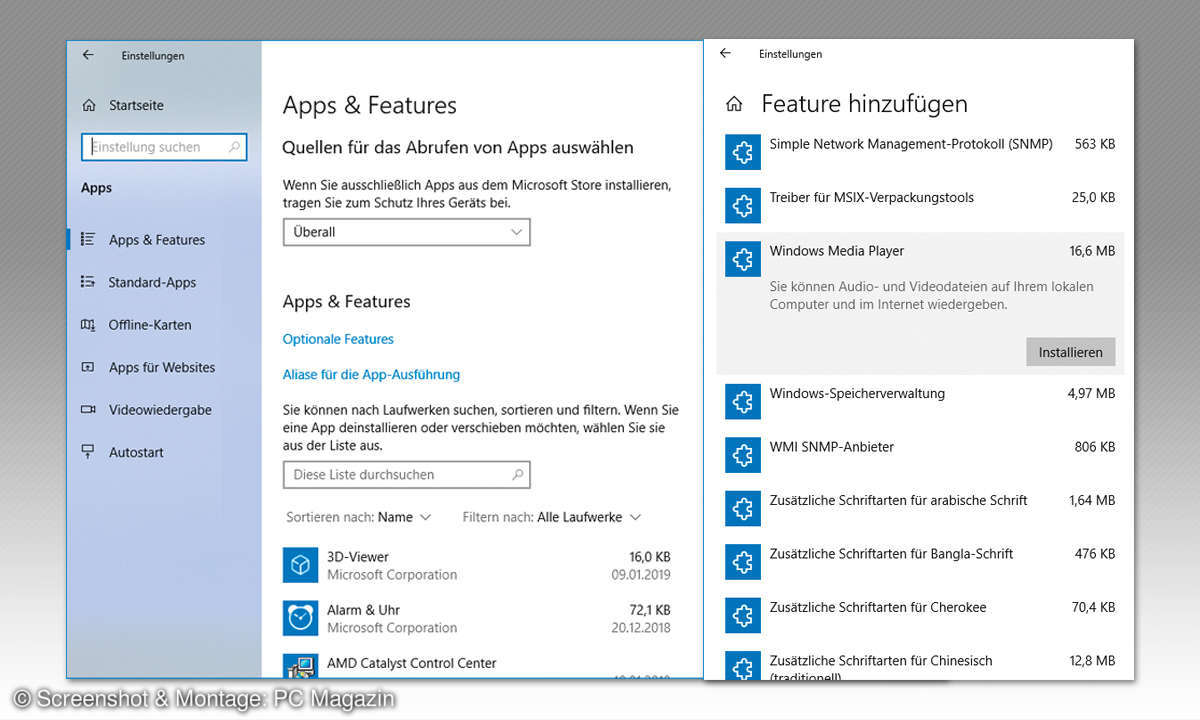Select Videowiedergabe camera icon
The width and height of the screenshot is (1200, 720).
(x=88, y=410)
